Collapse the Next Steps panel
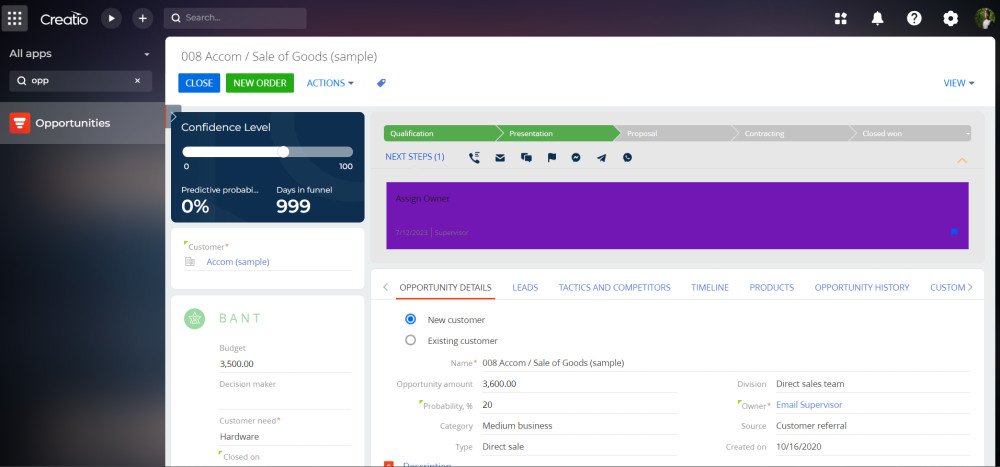The width and height of the screenshot is (1000, 467). pos(962,160)
